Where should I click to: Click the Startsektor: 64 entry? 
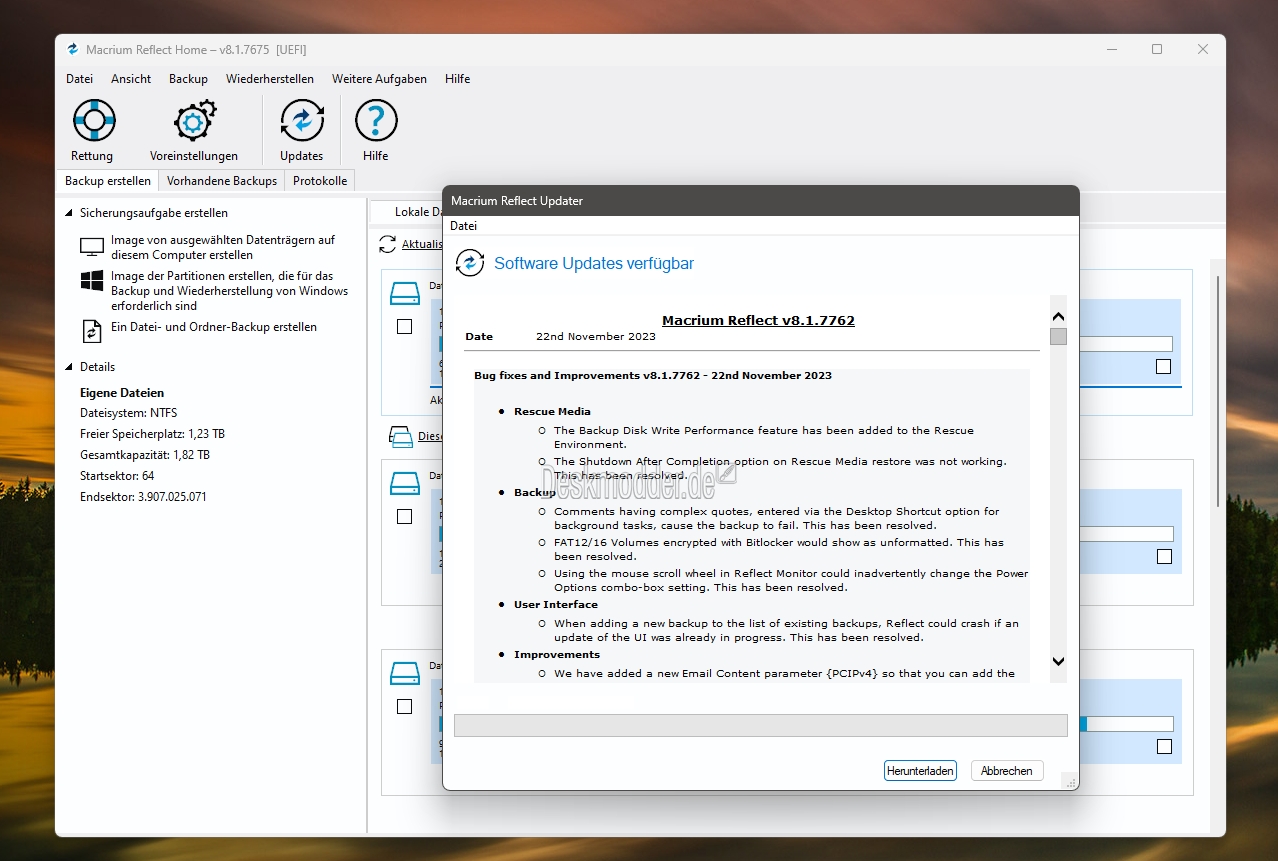[x=117, y=476]
